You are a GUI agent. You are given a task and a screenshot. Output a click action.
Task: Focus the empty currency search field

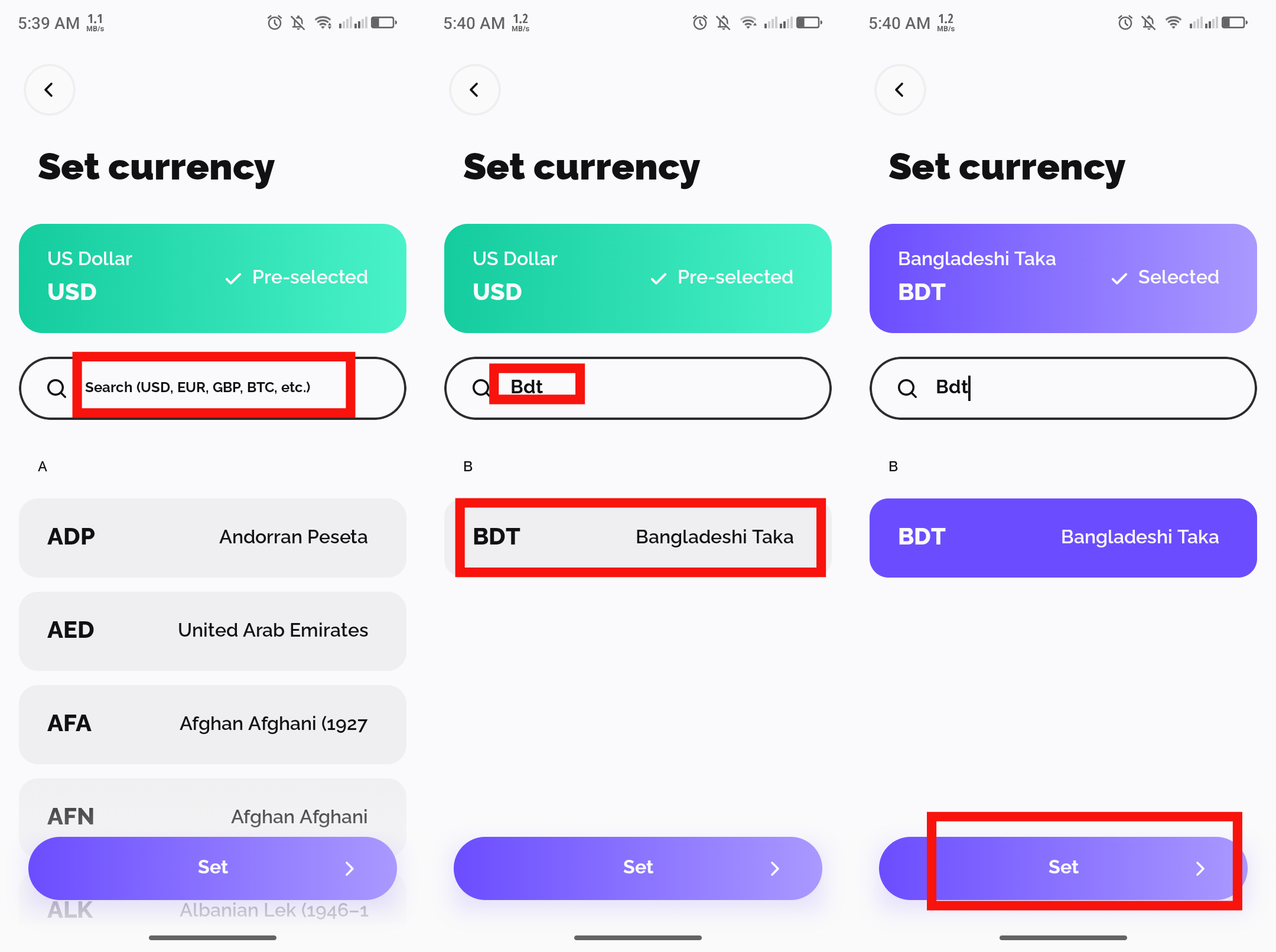213,388
